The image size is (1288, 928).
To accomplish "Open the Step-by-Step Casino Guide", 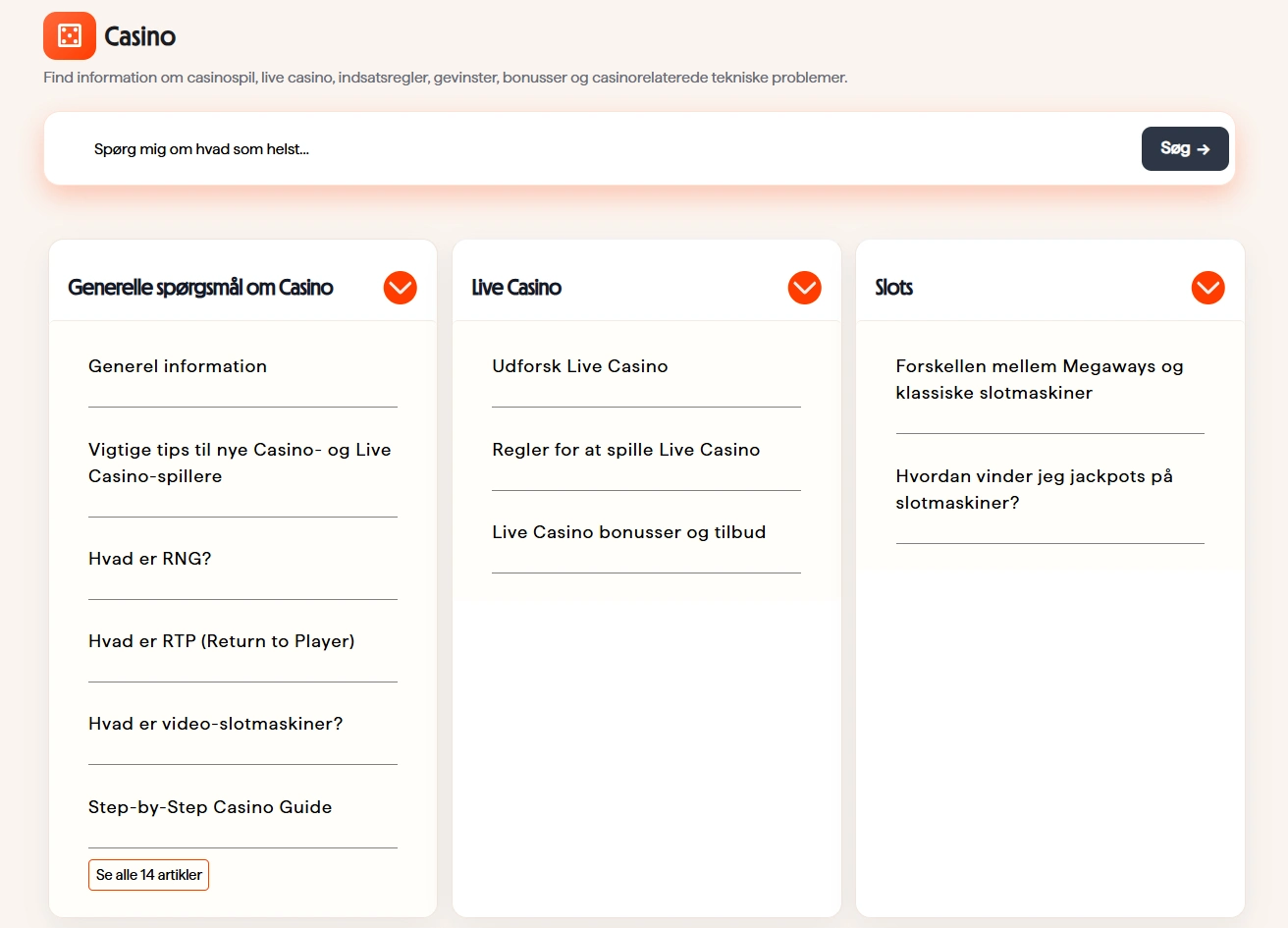I will click(x=210, y=807).
